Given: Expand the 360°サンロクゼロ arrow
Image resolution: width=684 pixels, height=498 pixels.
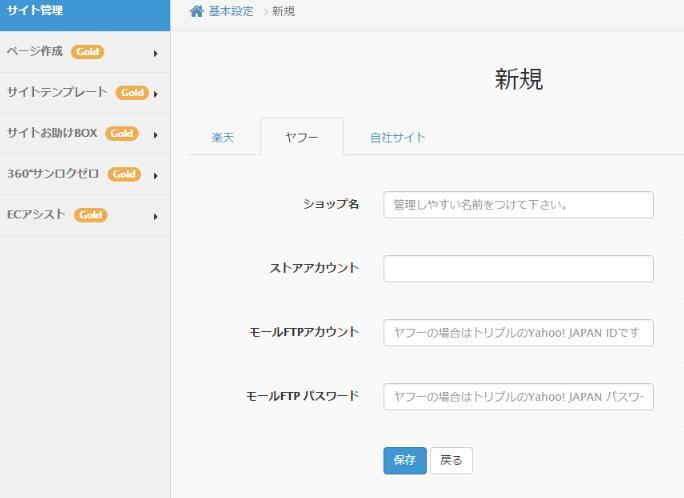Looking at the screenshot, I should [156, 176].
